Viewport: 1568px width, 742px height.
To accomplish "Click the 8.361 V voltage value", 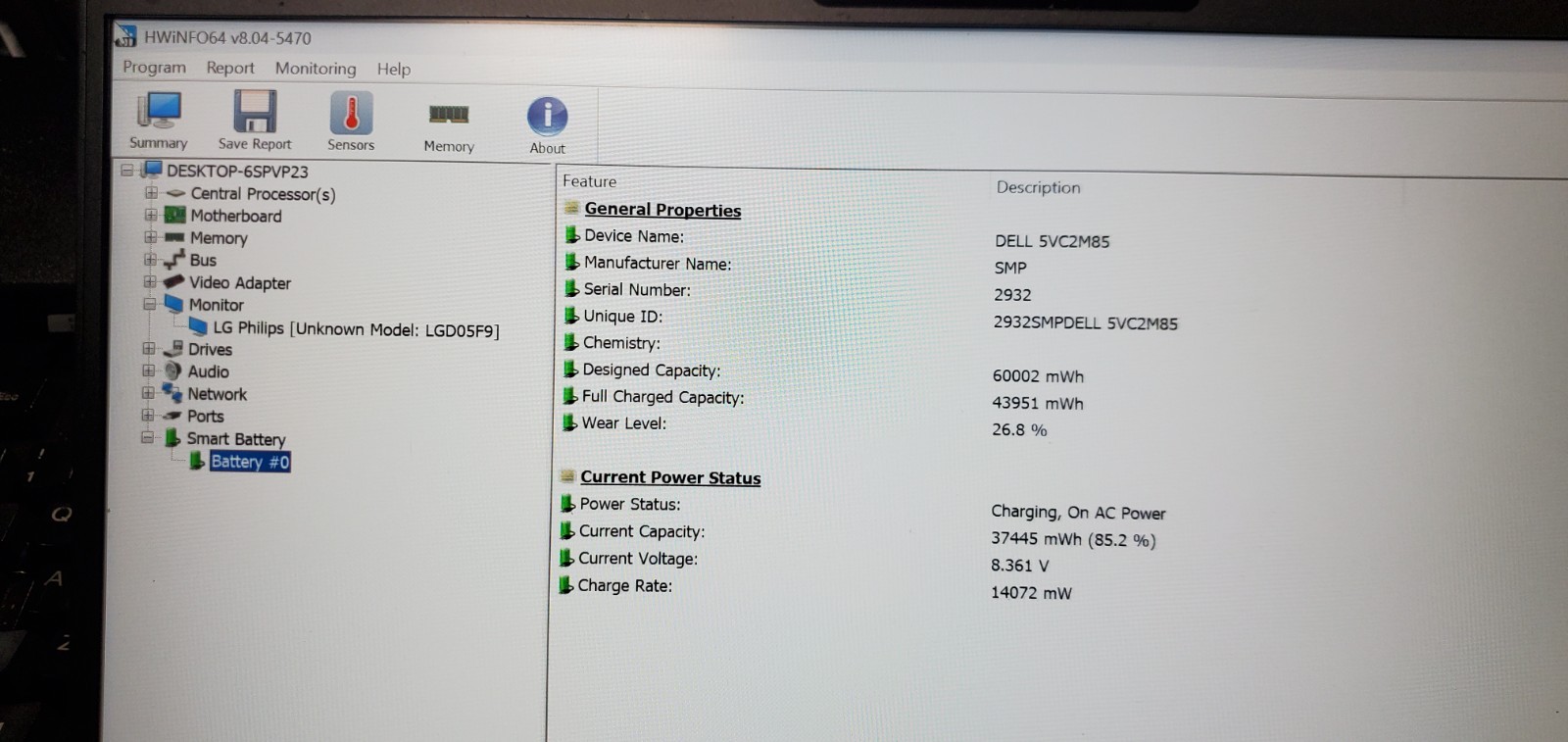I will [1019, 566].
